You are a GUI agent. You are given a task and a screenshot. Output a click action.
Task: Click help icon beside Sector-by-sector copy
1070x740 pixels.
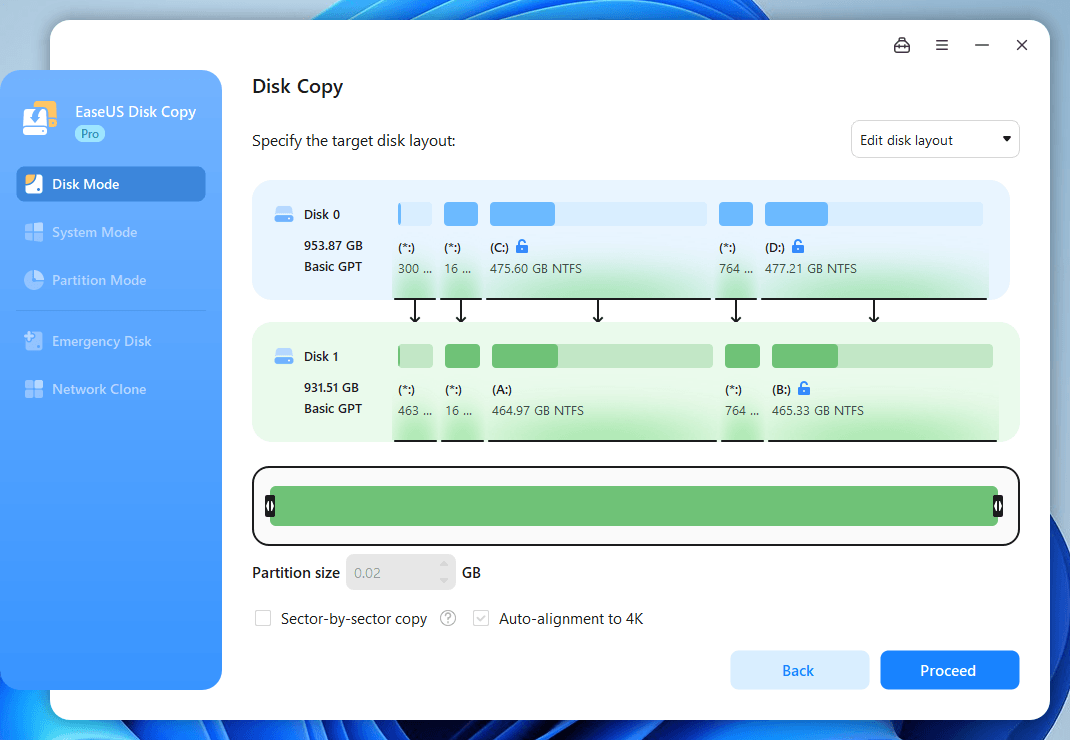448,618
